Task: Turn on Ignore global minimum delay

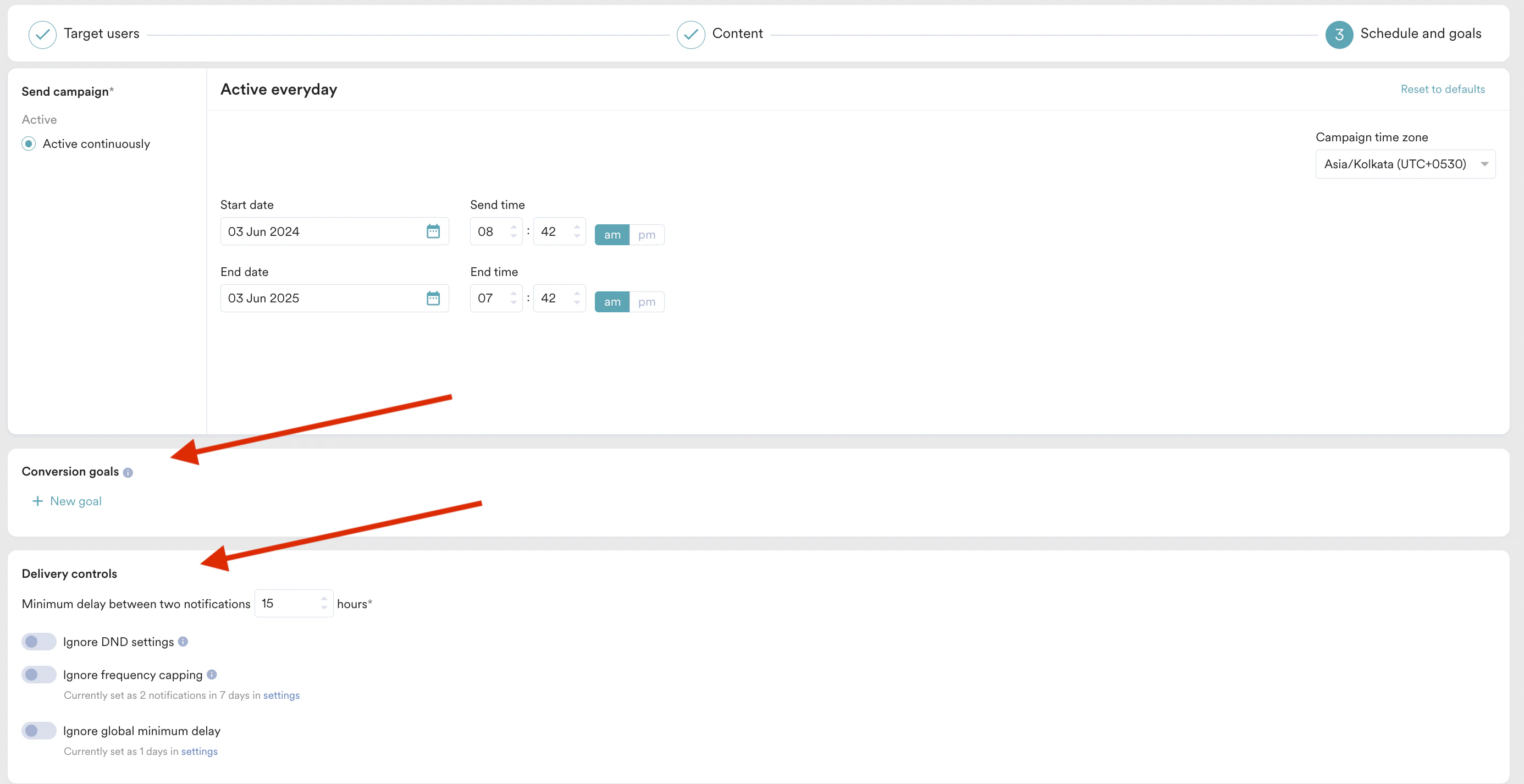Action: (38, 731)
